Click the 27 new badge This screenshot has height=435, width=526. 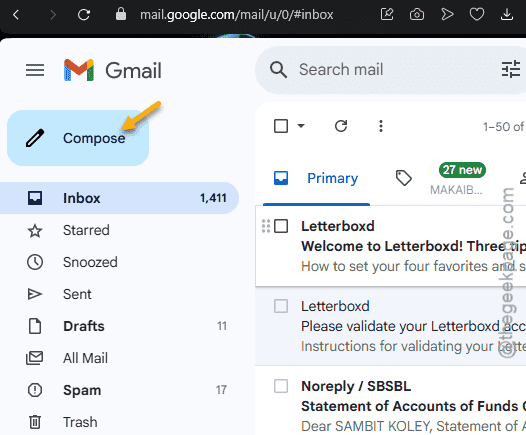462,170
